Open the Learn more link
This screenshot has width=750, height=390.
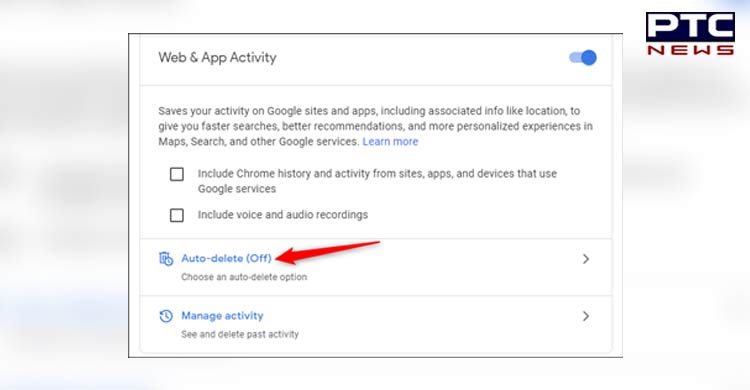point(390,142)
